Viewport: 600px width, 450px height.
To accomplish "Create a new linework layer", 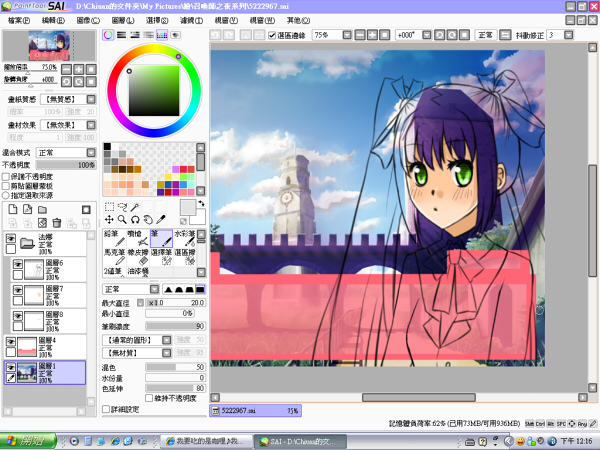I will point(28,209).
